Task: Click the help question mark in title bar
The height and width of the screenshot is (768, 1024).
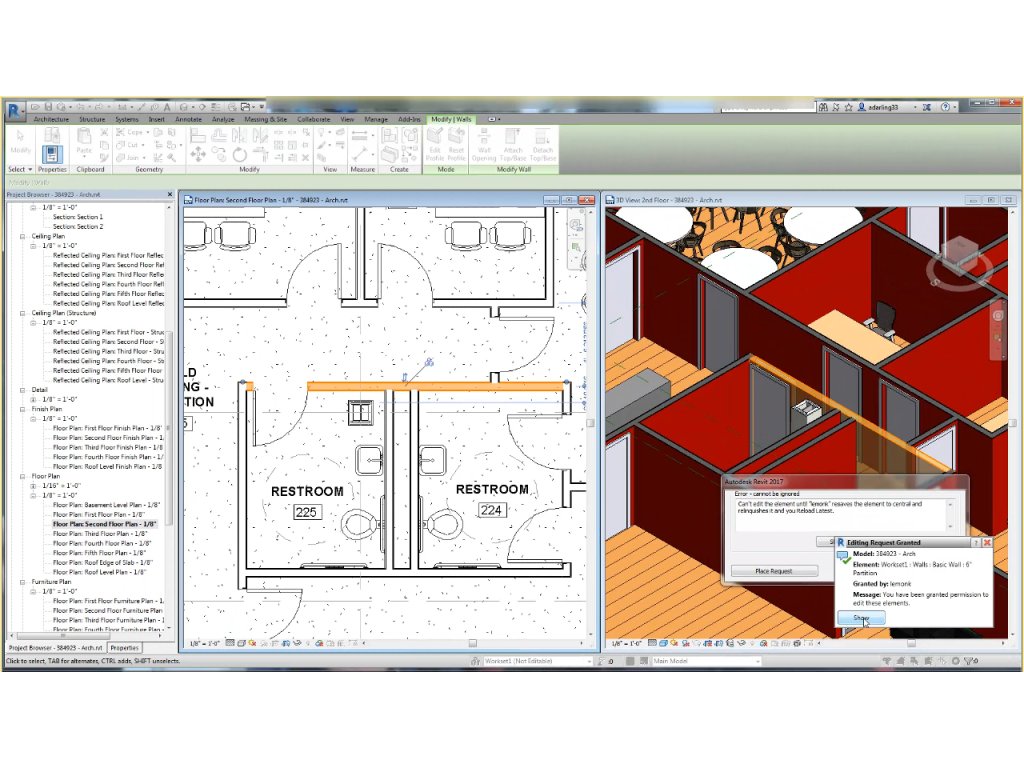Action: (945, 107)
